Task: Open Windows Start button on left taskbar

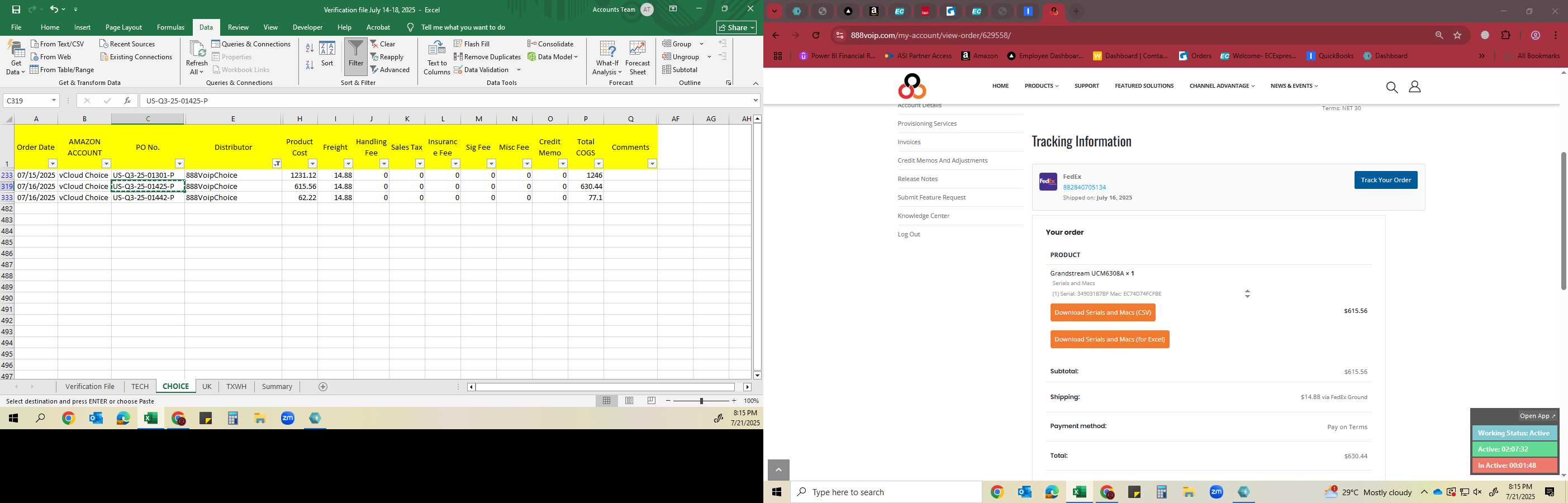Action: pos(13,419)
